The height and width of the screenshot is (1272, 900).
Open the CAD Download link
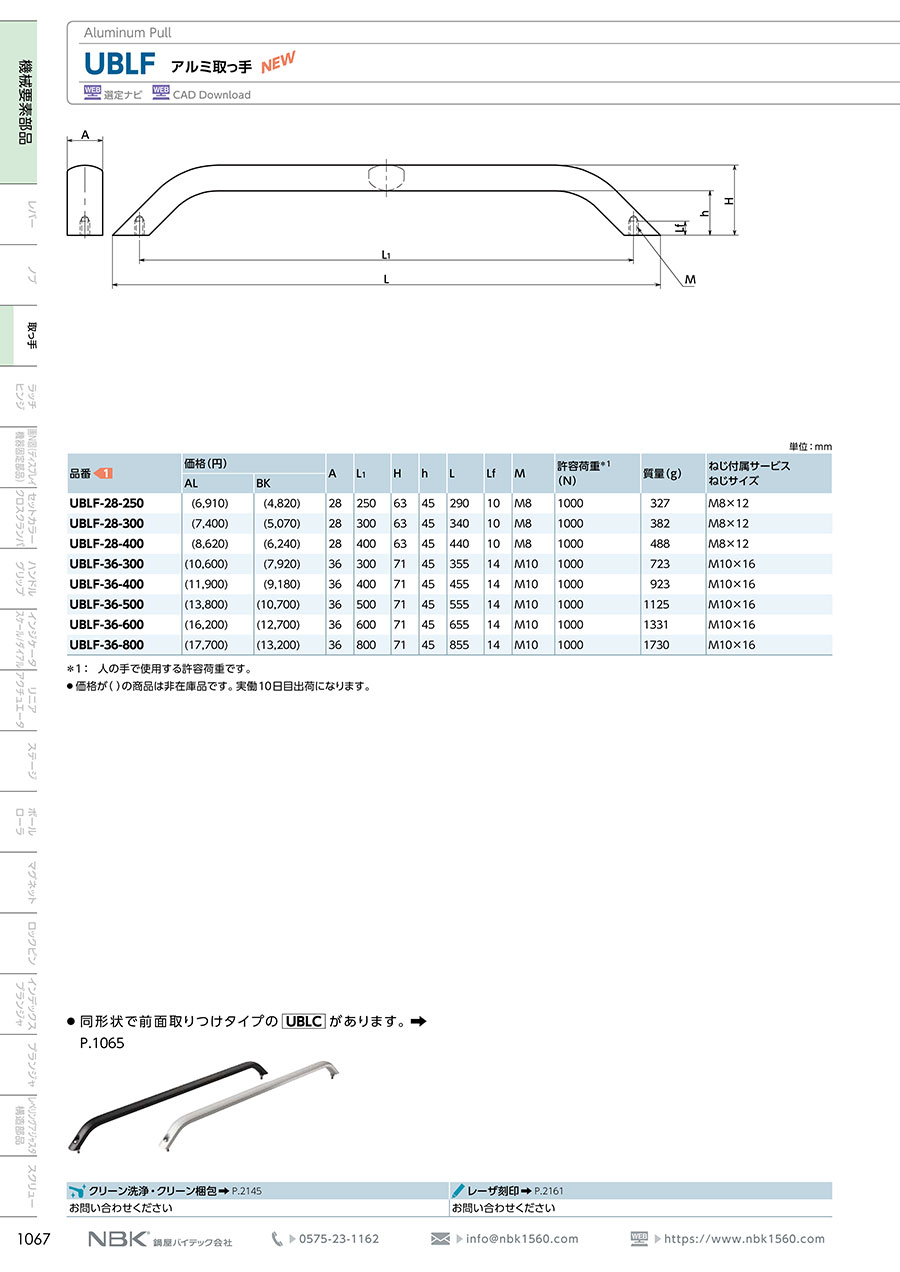pyautogui.click(x=211, y=95)
